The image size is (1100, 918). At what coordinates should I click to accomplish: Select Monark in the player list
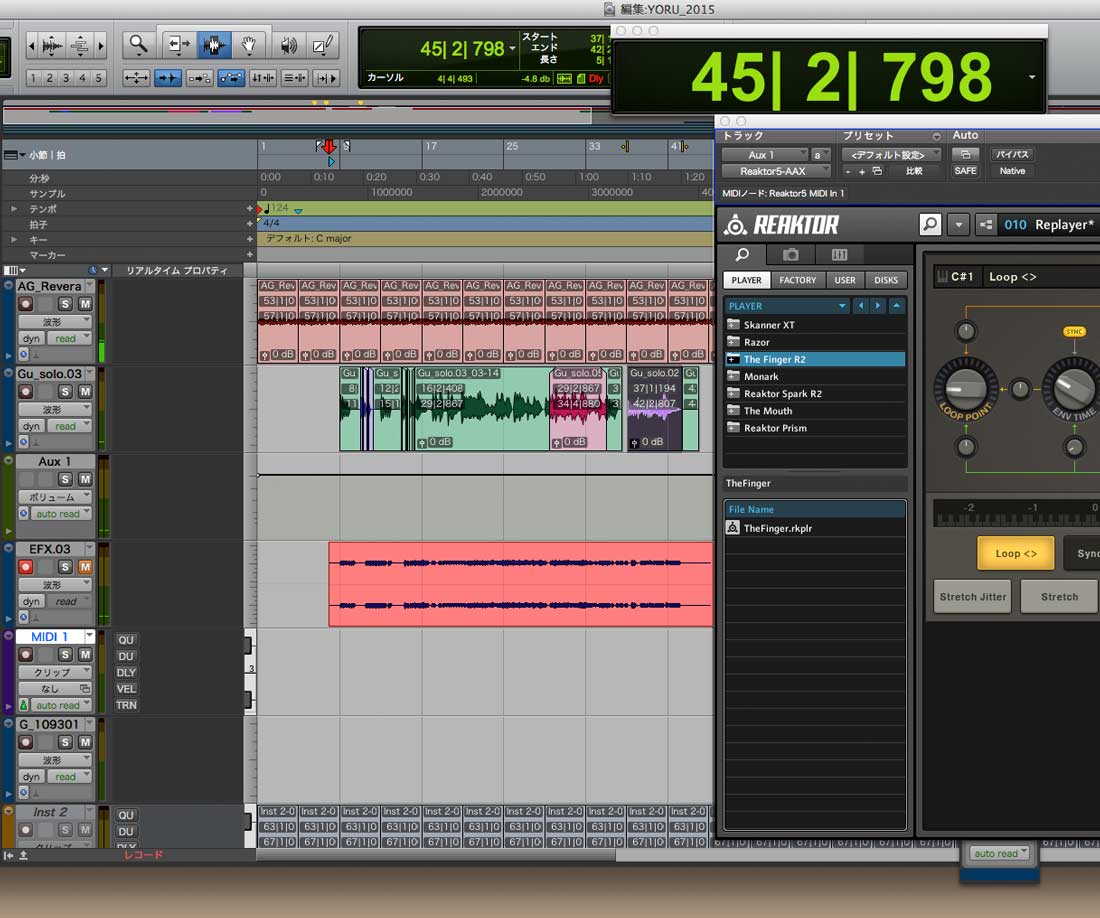click(x=815, y=377)
